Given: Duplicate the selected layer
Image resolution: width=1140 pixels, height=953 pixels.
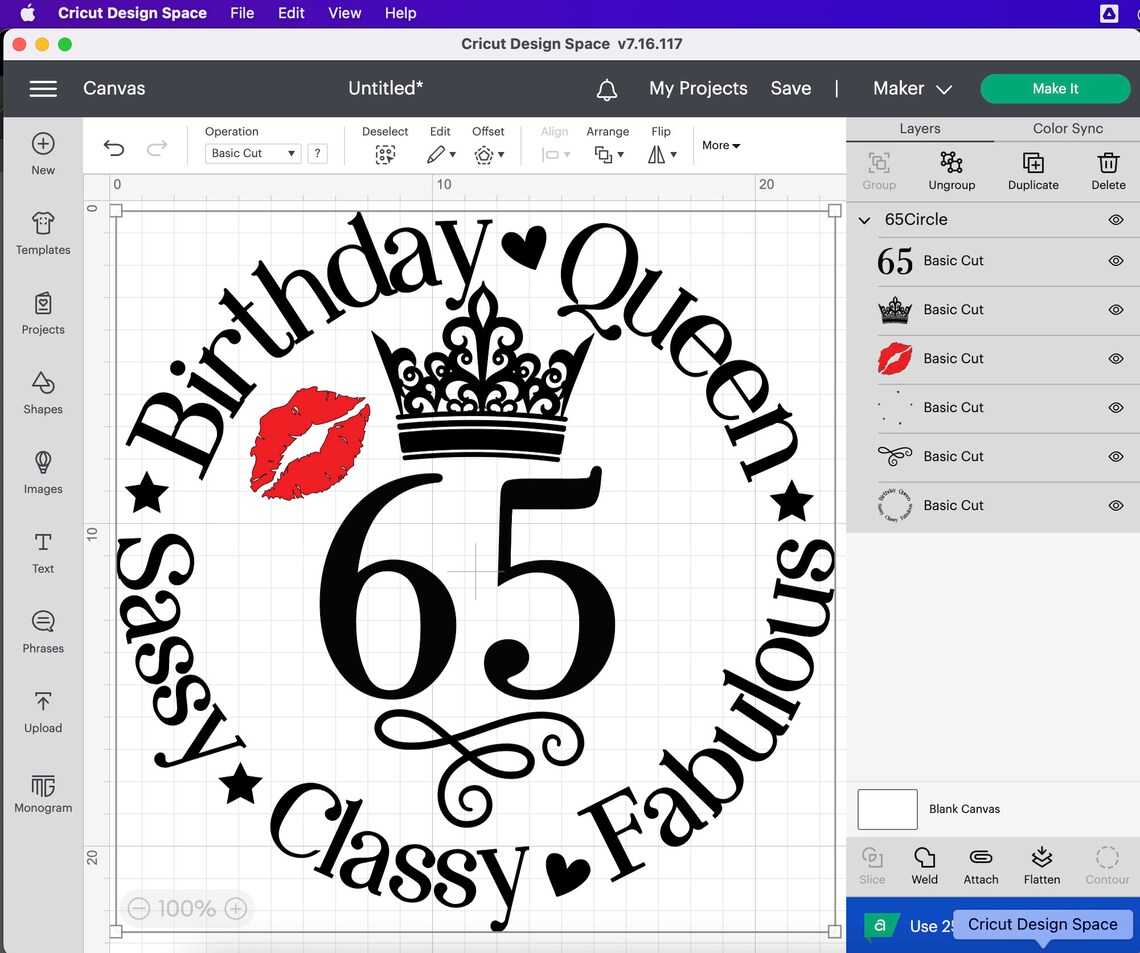Looking at the screenshot, I should [1033, 168].
